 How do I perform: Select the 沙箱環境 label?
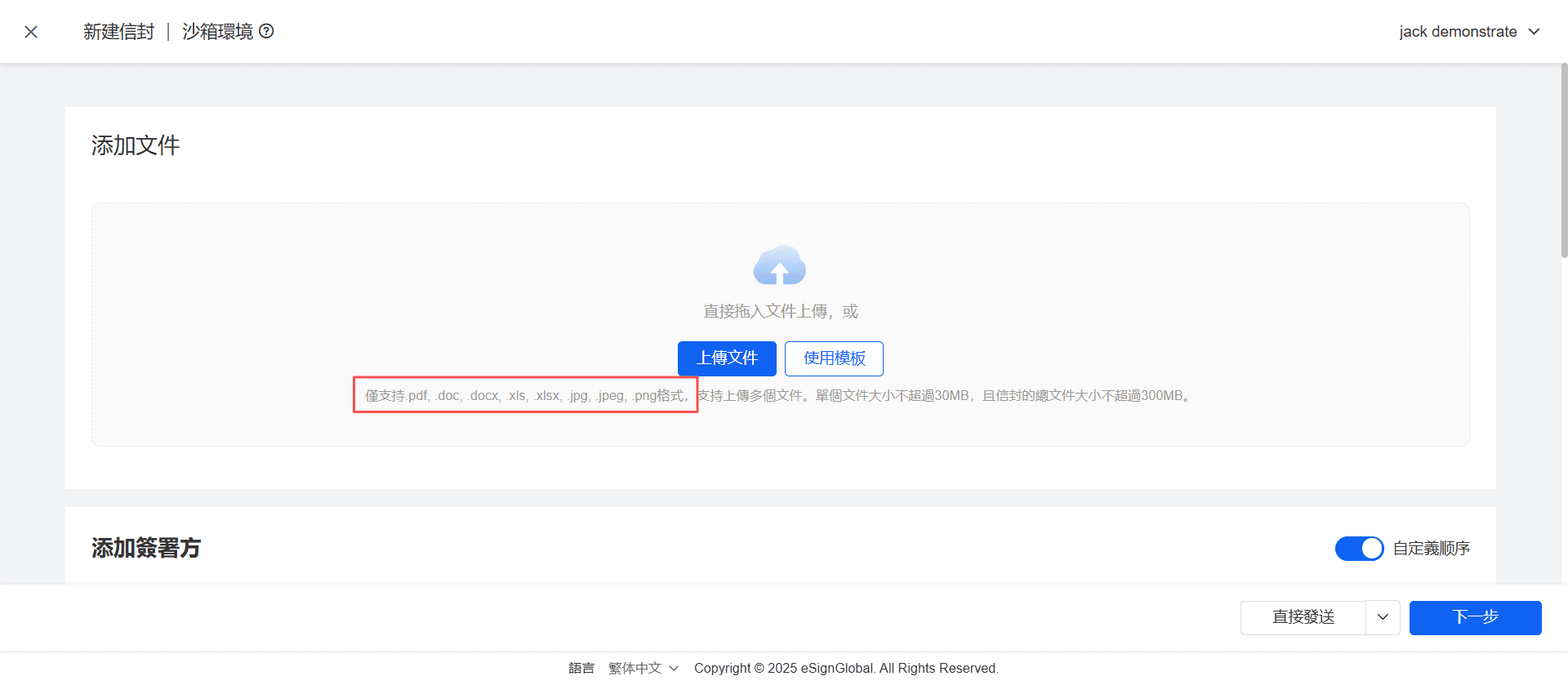click(x=217, y=32)
